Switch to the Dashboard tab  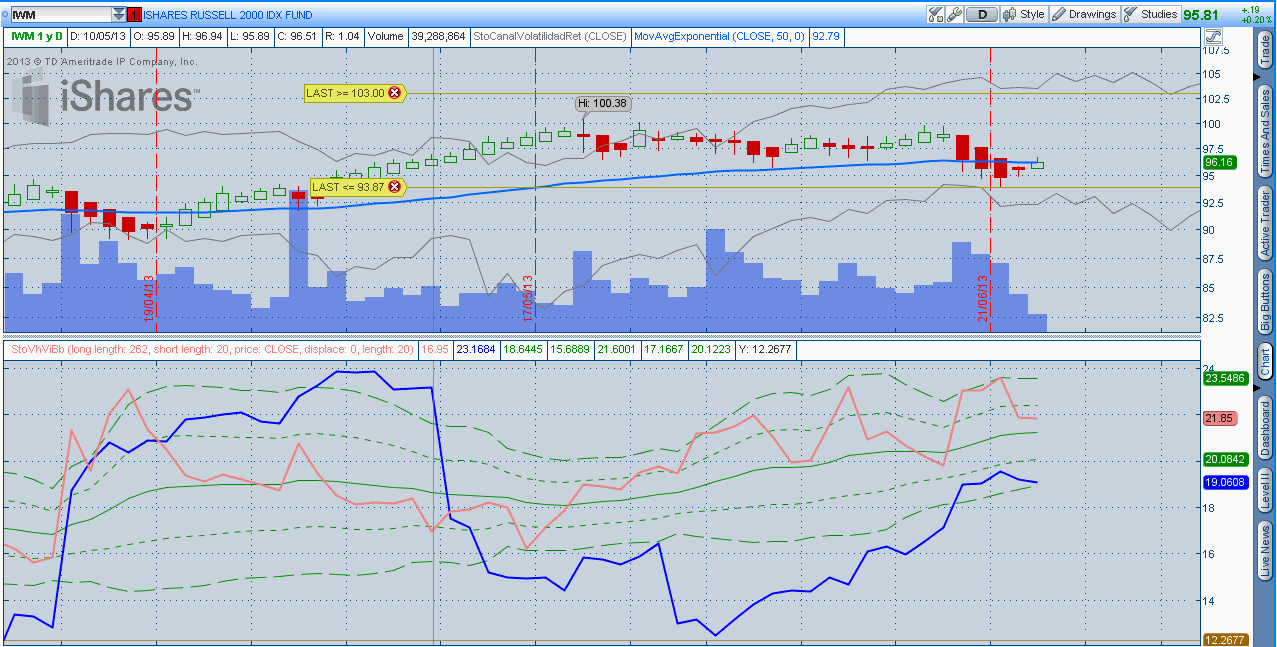(1265, 427)
